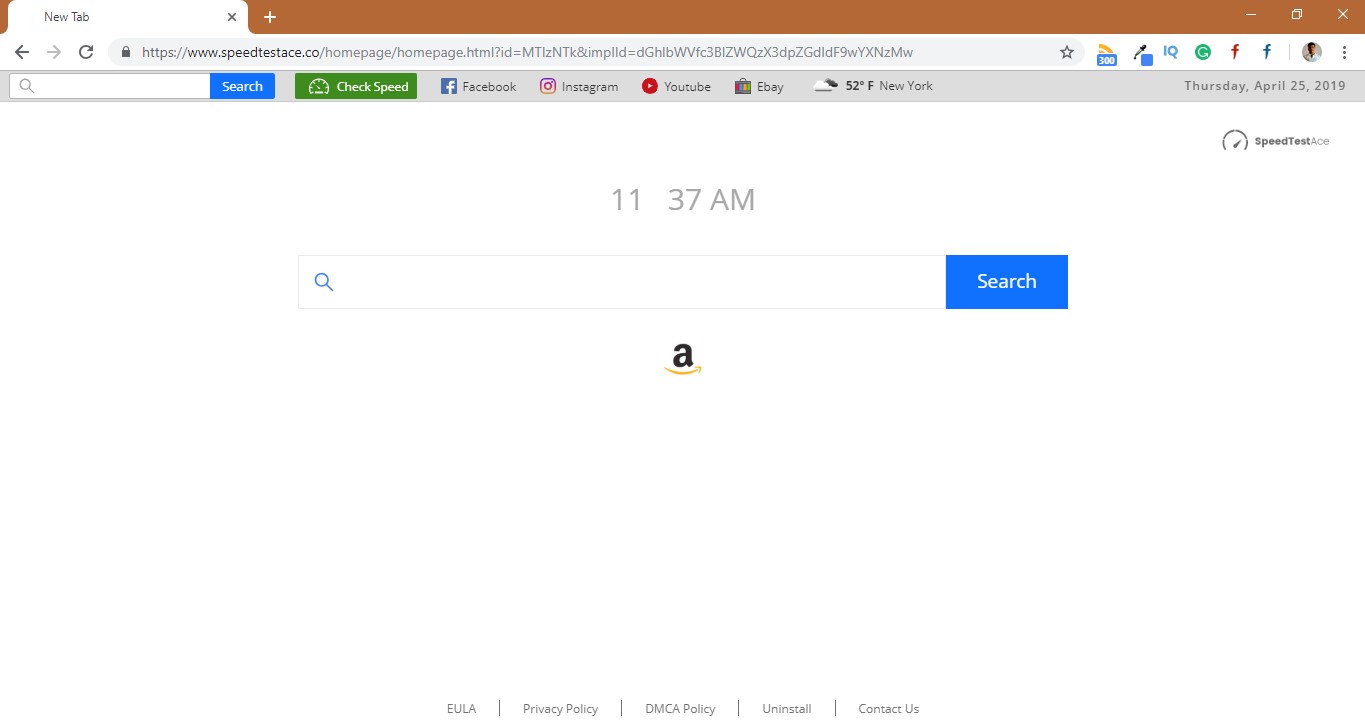The height and width of the screenshot is (724, 1365).
Task: Open the IQ browser extension
Action: click(x=1170, y=51)
